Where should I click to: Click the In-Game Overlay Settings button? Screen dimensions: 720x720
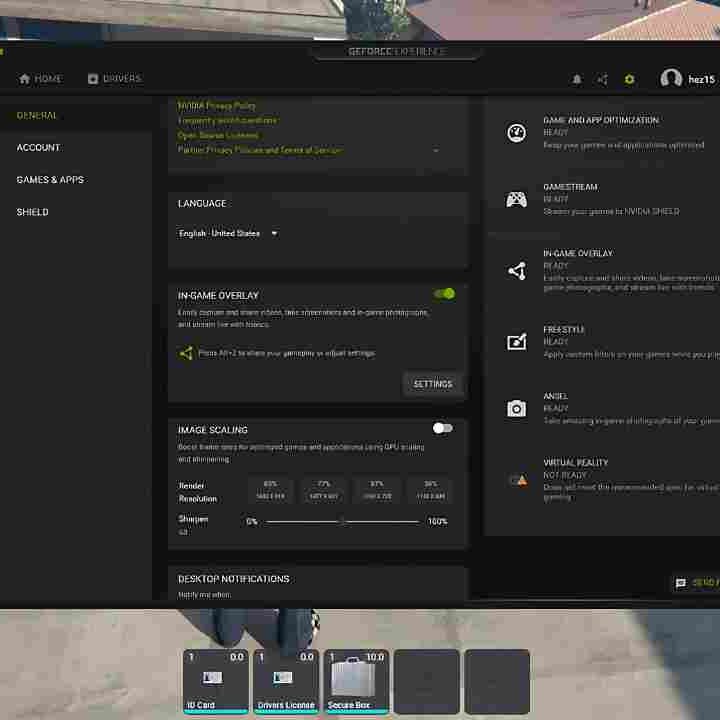[433, 384]
